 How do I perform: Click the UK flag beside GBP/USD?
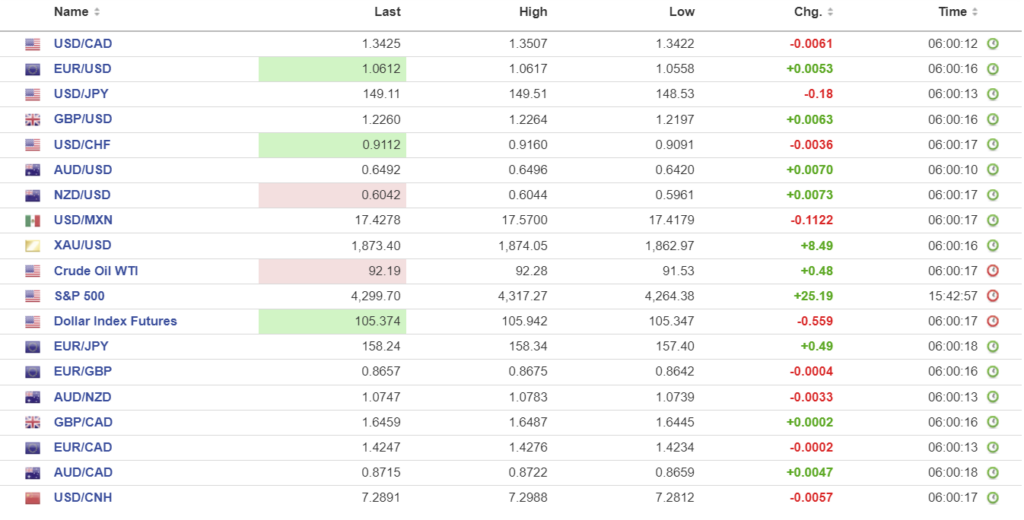coord(33,120)
